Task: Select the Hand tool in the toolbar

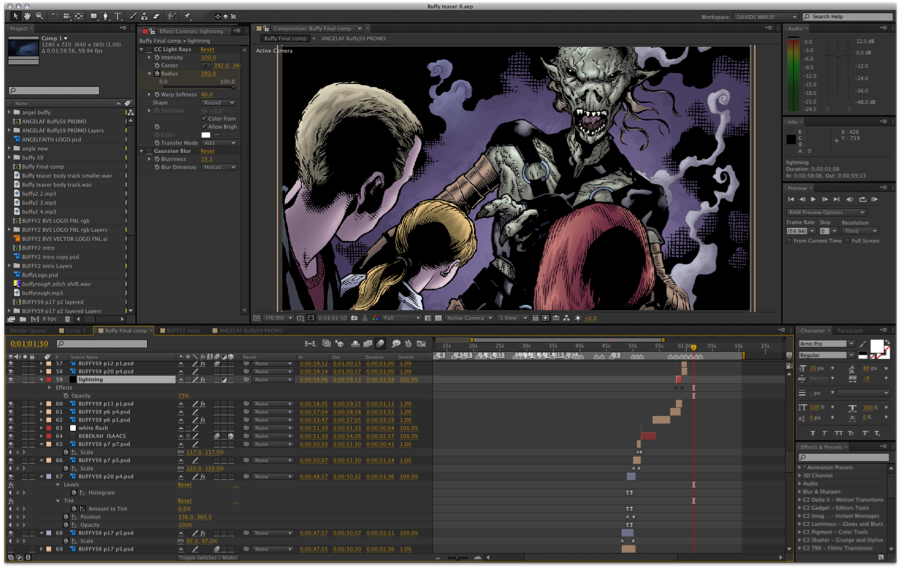Action: pos(25,16)
